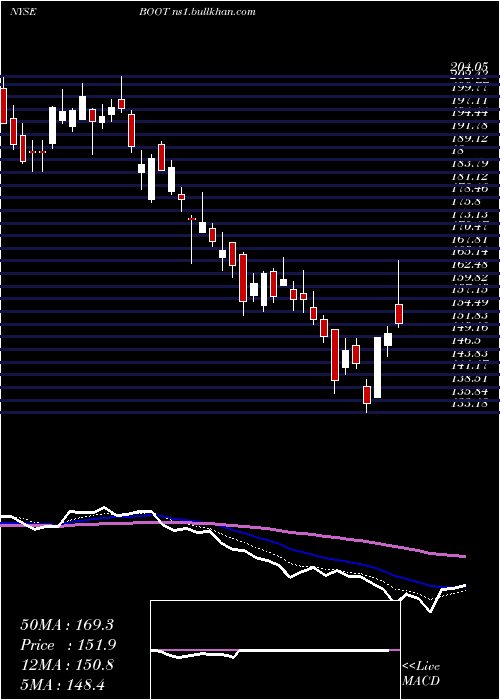Viewport: 500px width, 700px height.
Task: Click the 146.5 price axis label
Action: pos(466,340)
